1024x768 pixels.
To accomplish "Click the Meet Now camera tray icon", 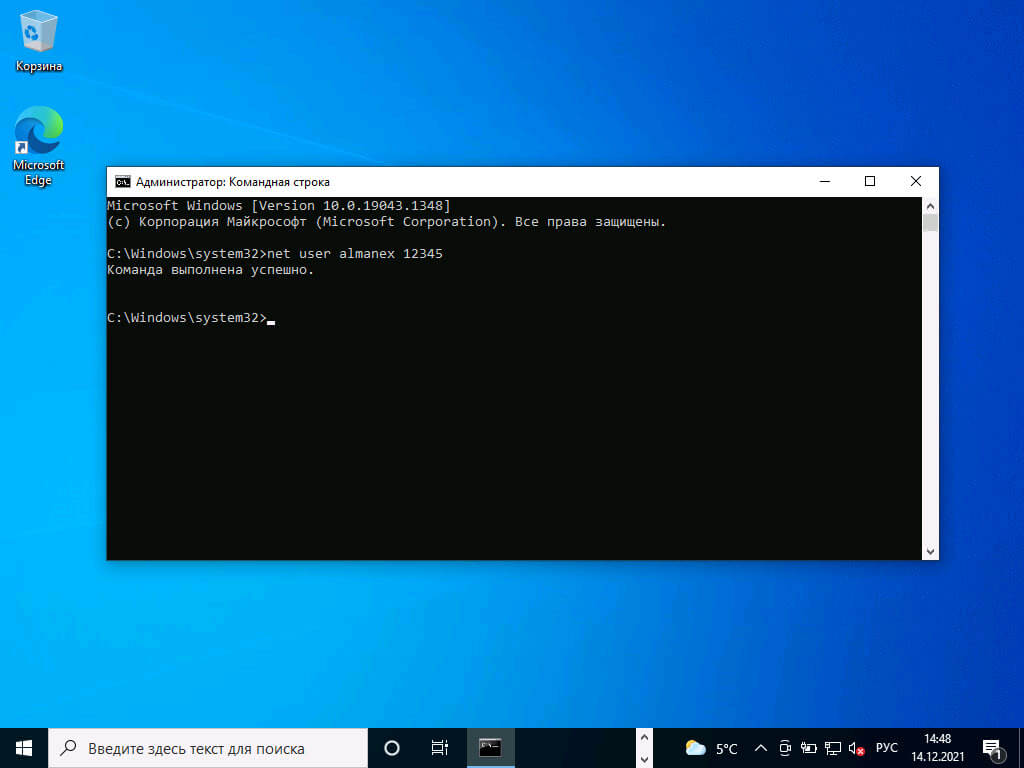I will coord(785,748).
